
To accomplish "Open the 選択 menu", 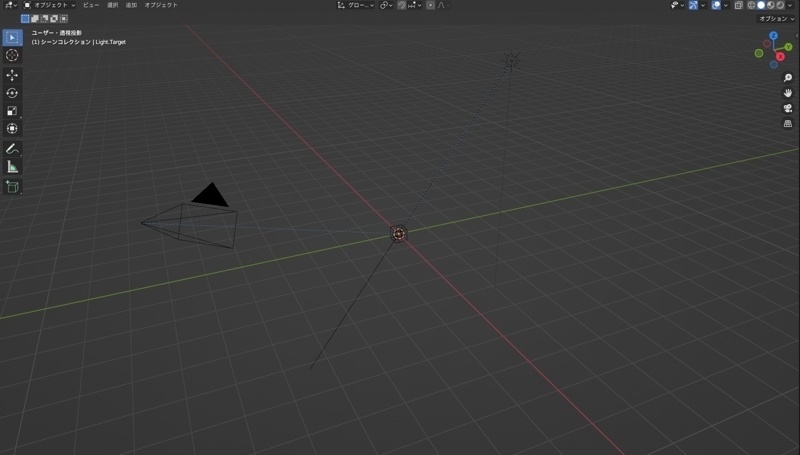I will (x=113, y=5).
